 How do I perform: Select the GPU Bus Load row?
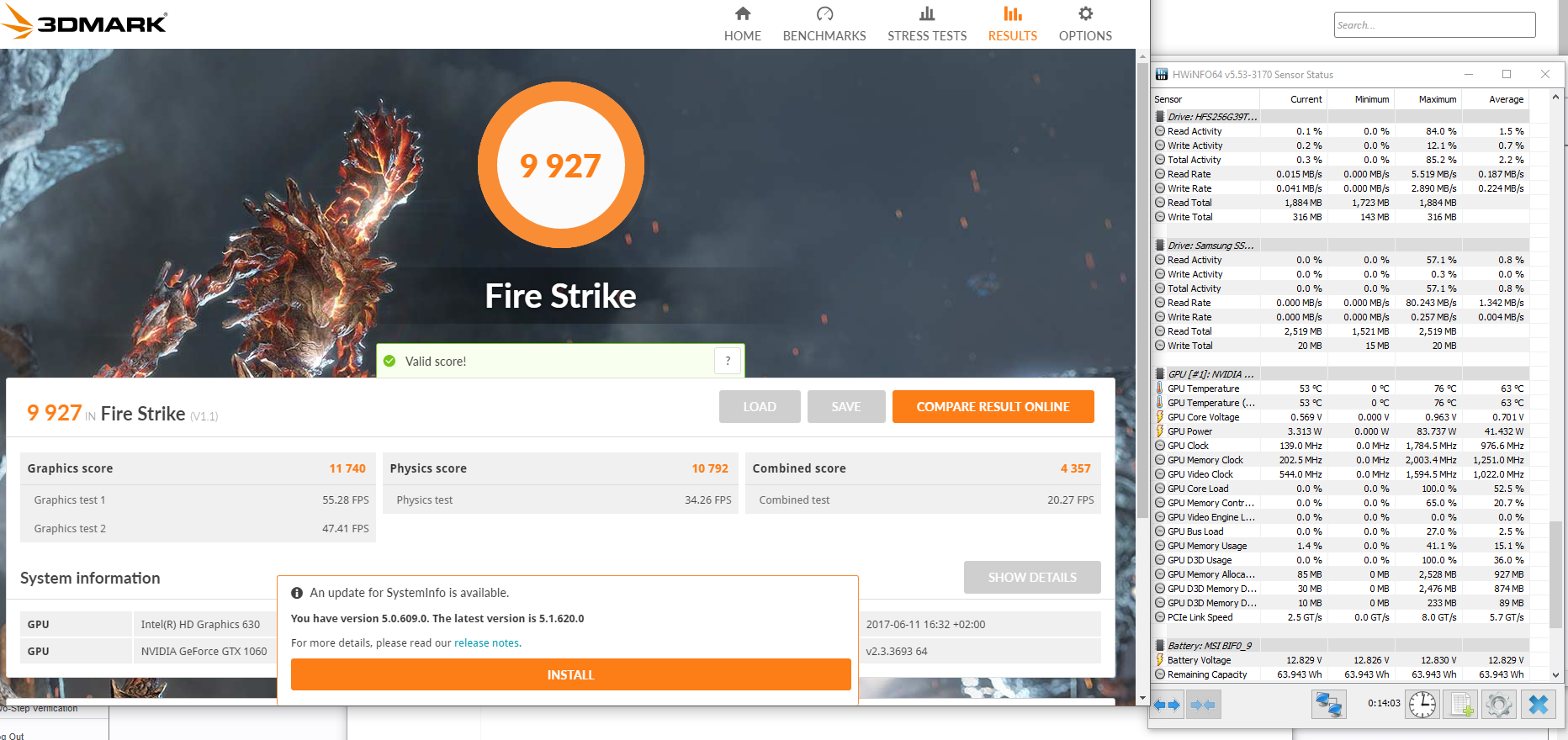click(1341, 531)
